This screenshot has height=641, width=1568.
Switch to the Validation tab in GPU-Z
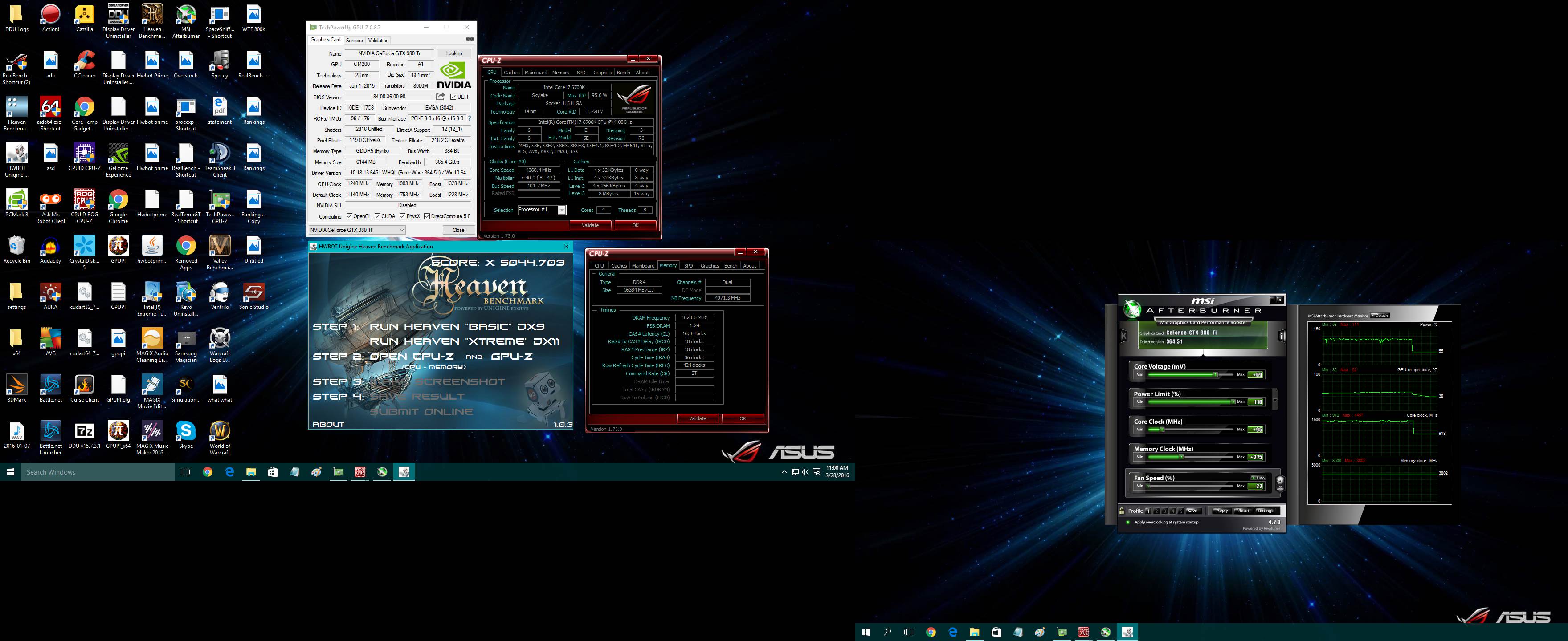[x=378, y=40]
